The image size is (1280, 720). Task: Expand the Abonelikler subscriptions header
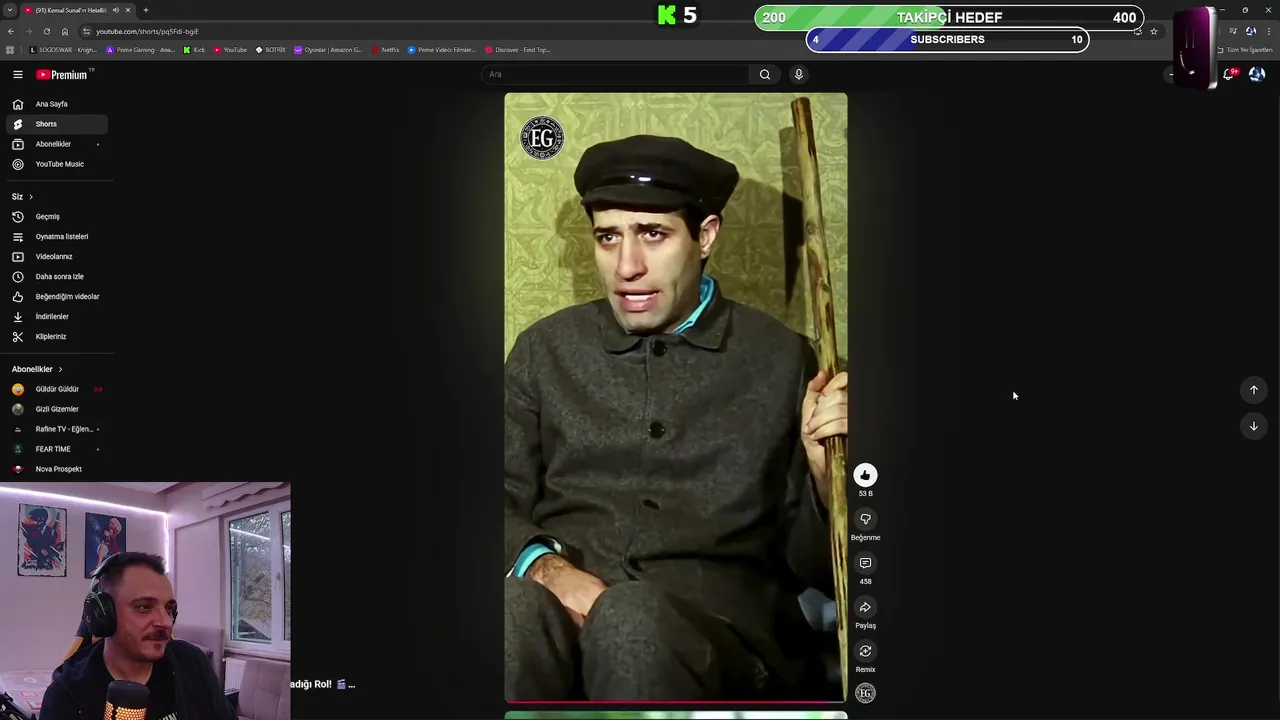pos(37,369)
